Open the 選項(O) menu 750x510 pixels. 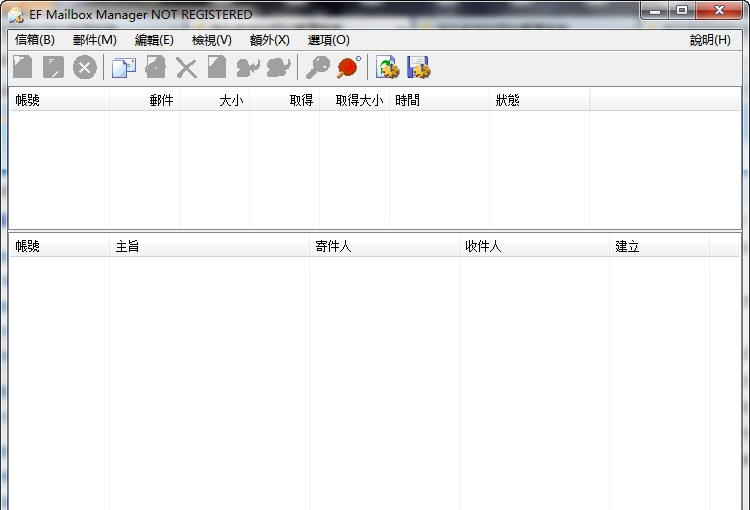329,40
